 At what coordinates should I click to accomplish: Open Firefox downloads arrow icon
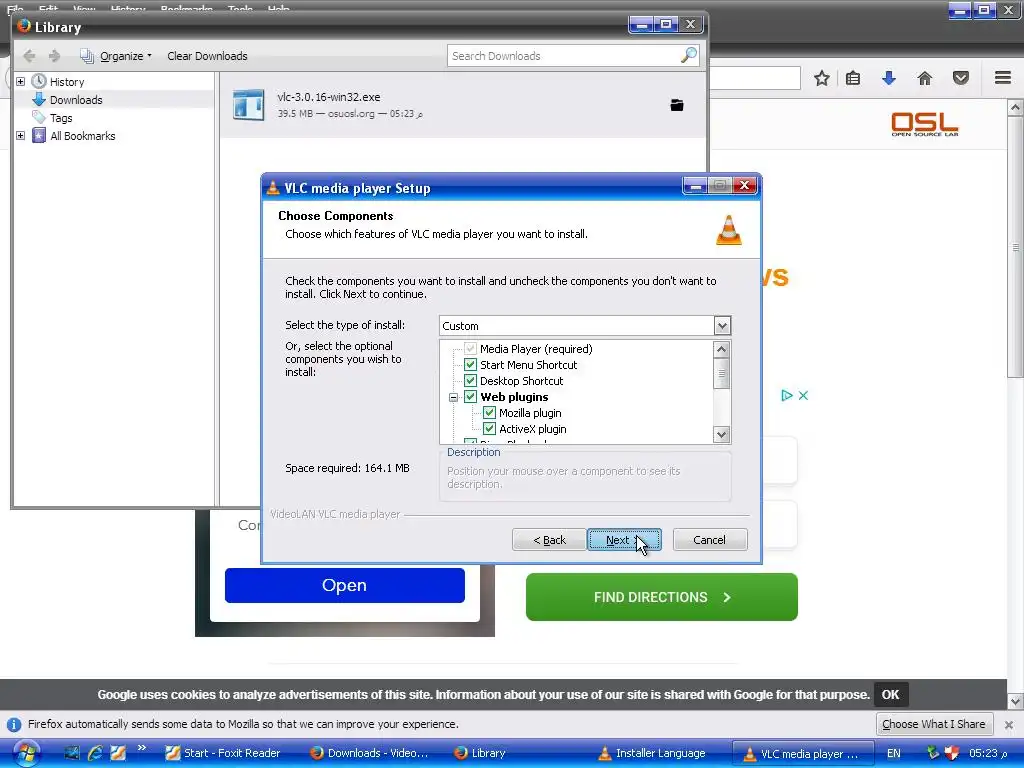click(889, 78)
